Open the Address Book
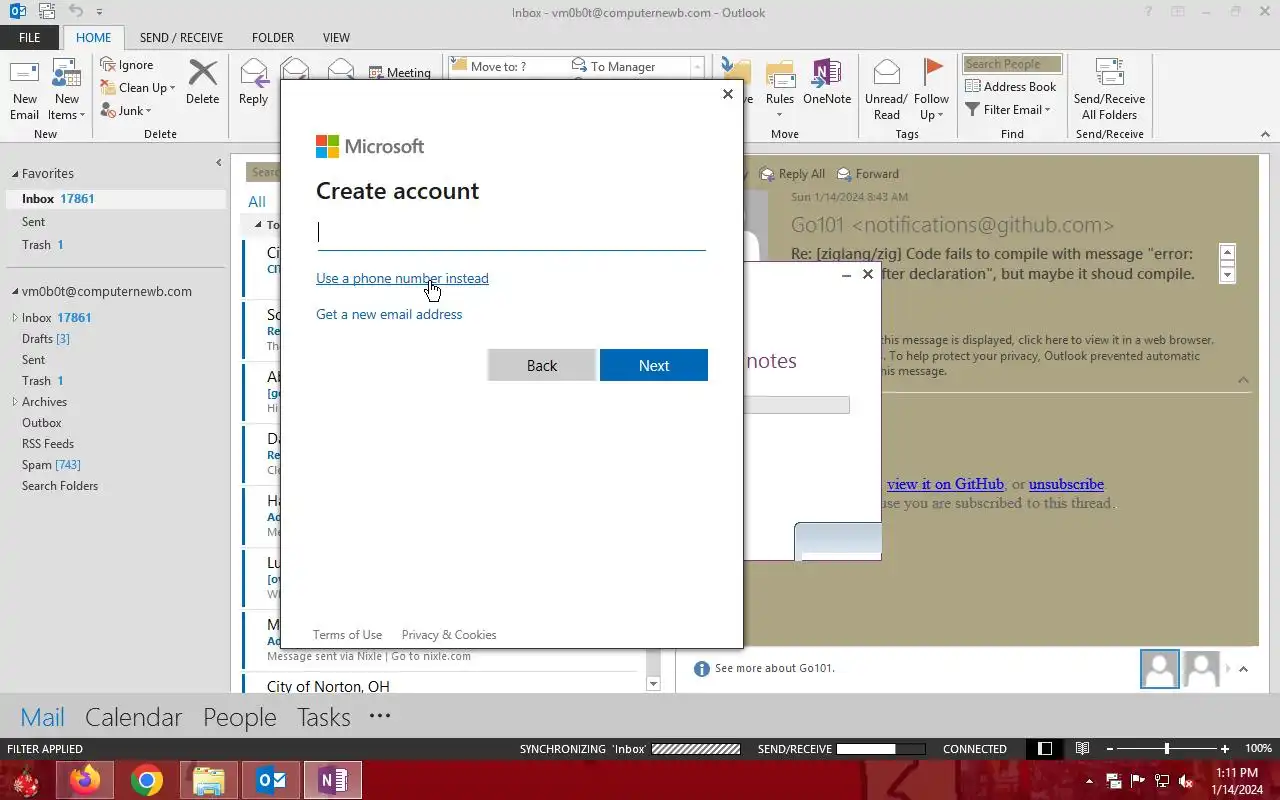This screenshot has height=800, width=1280. click(1011, 87)
